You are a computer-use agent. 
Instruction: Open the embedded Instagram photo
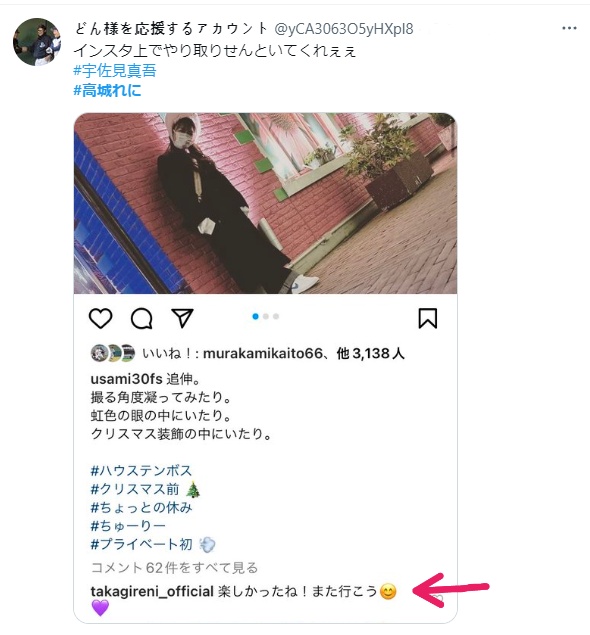pyautogui.click(x=265, y=203)
